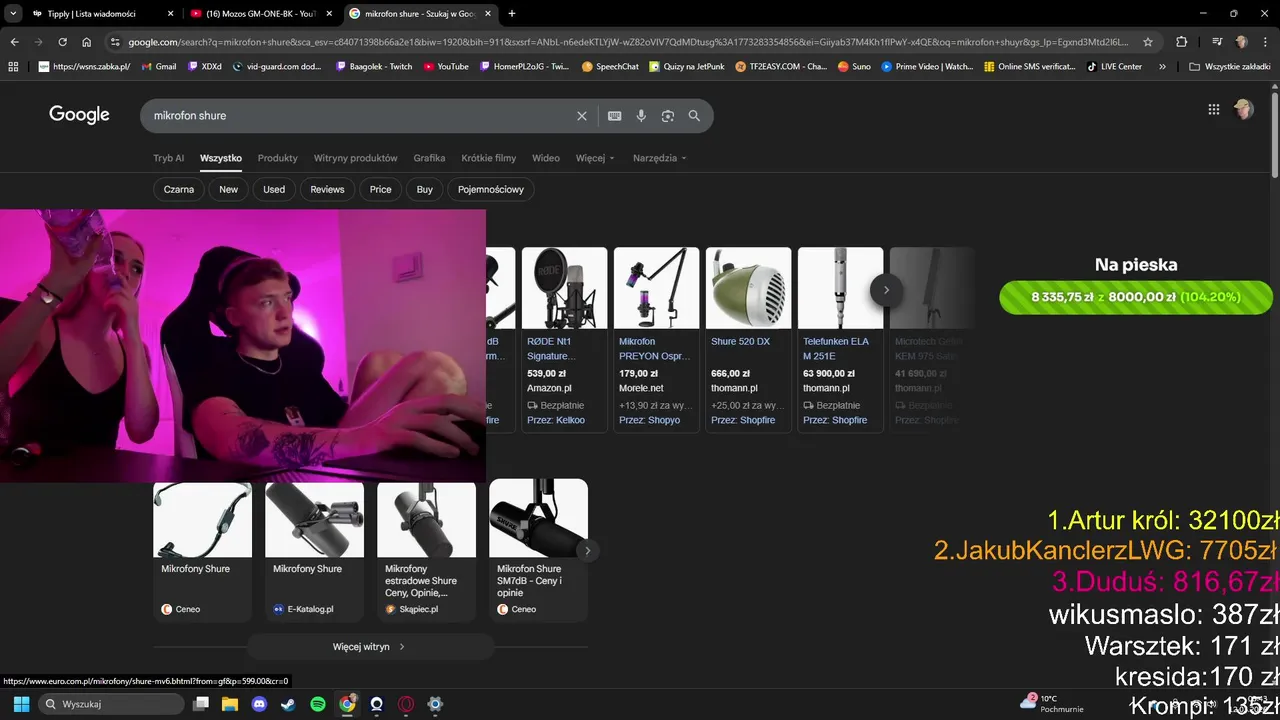
Task: Open the tab search dropdown
Action: pyautogui.click(x=13, y=14)
